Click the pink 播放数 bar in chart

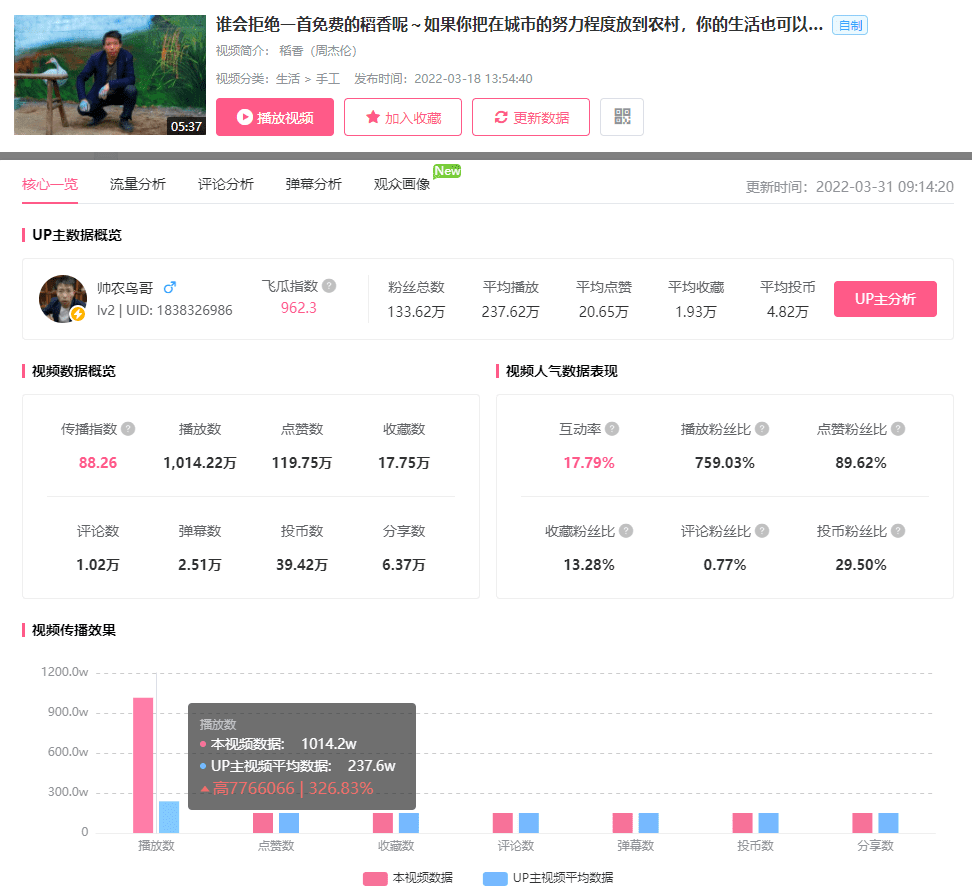(143, 765)
